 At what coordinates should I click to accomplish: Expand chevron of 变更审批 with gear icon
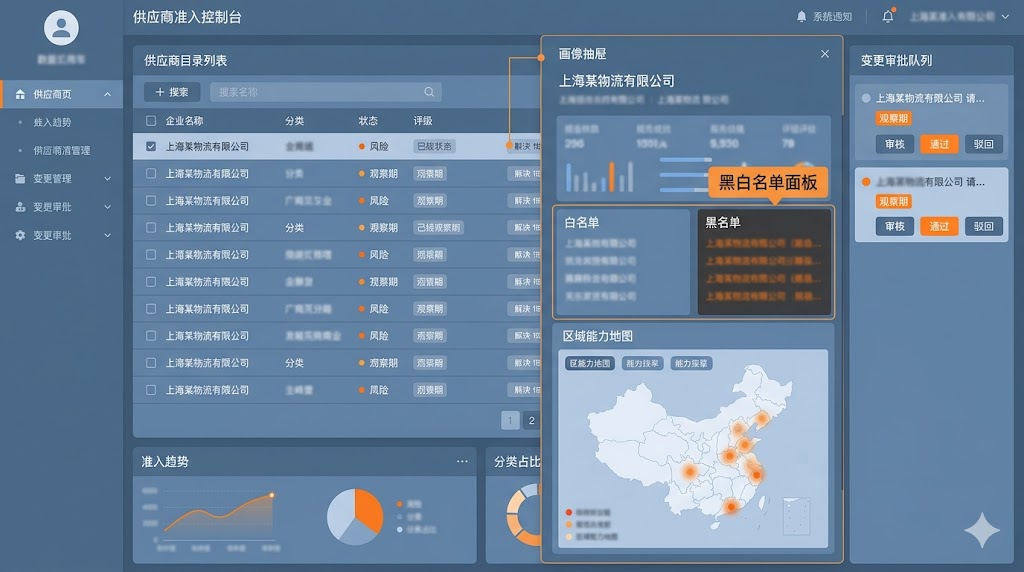tap(107, 235)
